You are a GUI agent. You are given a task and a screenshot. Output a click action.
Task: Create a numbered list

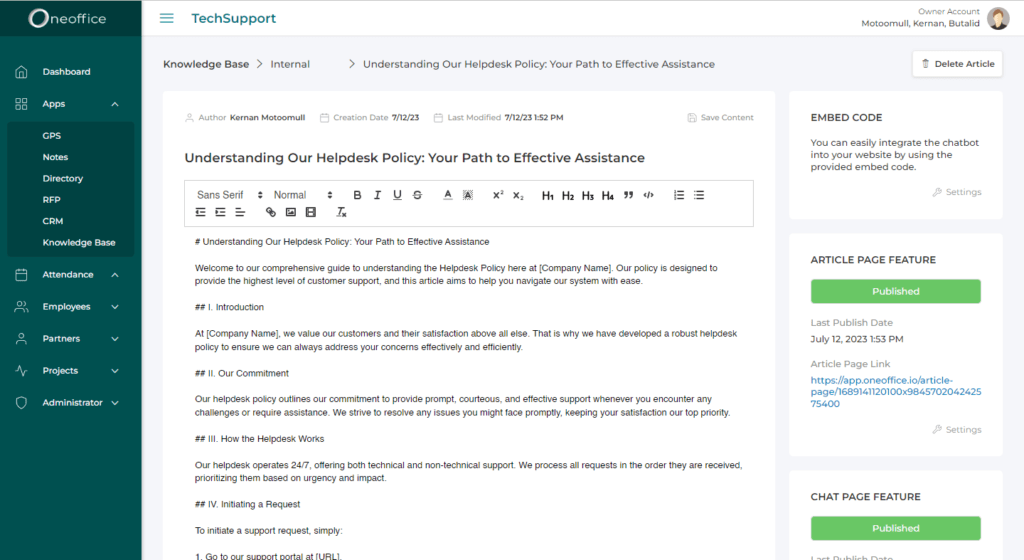coord(679,195)
